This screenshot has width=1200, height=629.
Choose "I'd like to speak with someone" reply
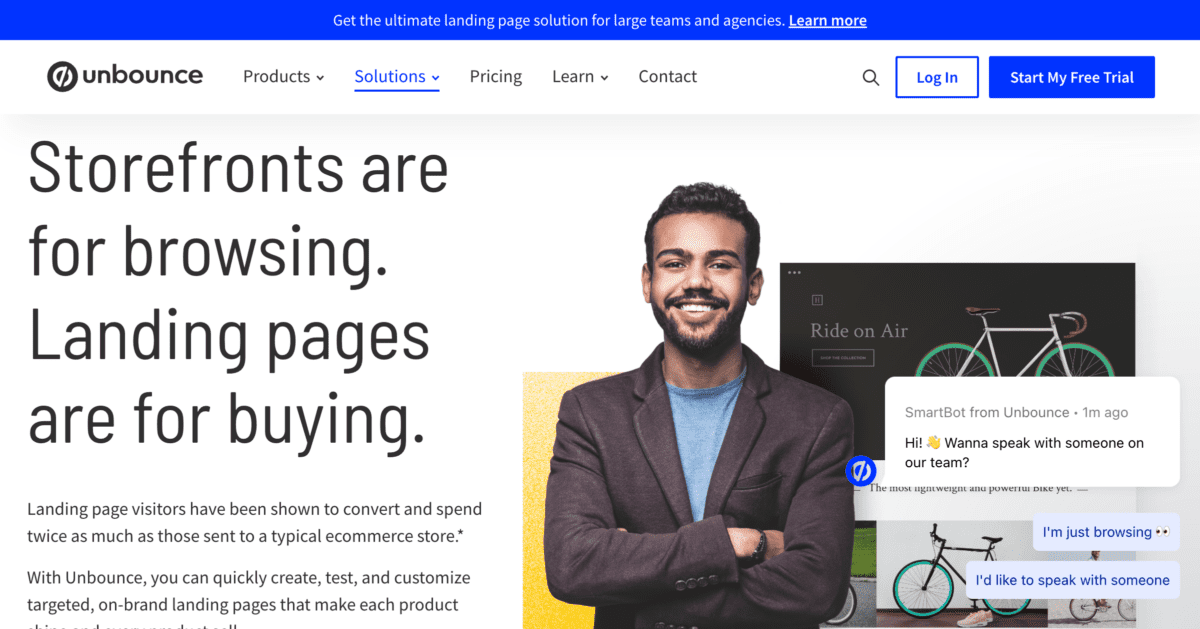[1072, 580]
